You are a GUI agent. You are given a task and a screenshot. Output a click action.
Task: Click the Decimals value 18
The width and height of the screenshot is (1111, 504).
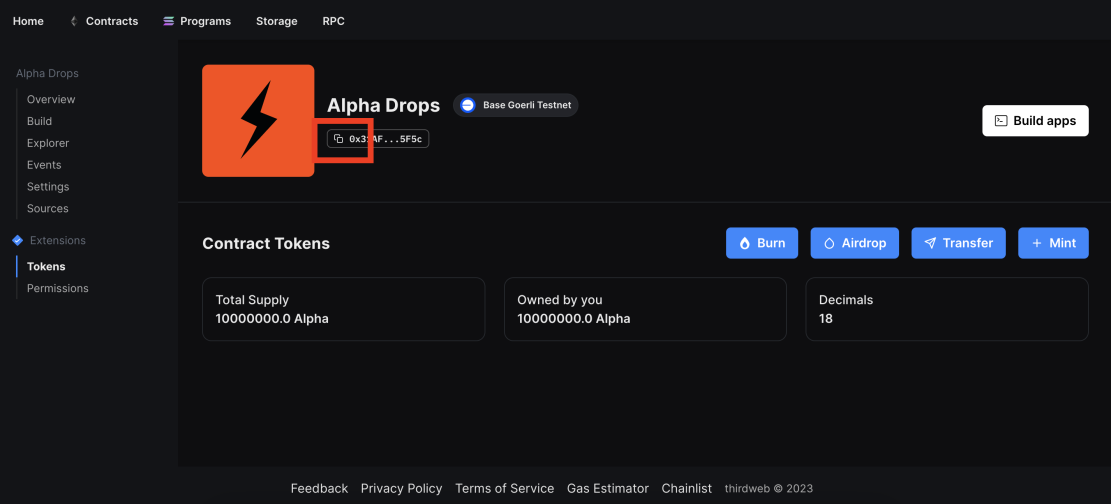[825, 319]
